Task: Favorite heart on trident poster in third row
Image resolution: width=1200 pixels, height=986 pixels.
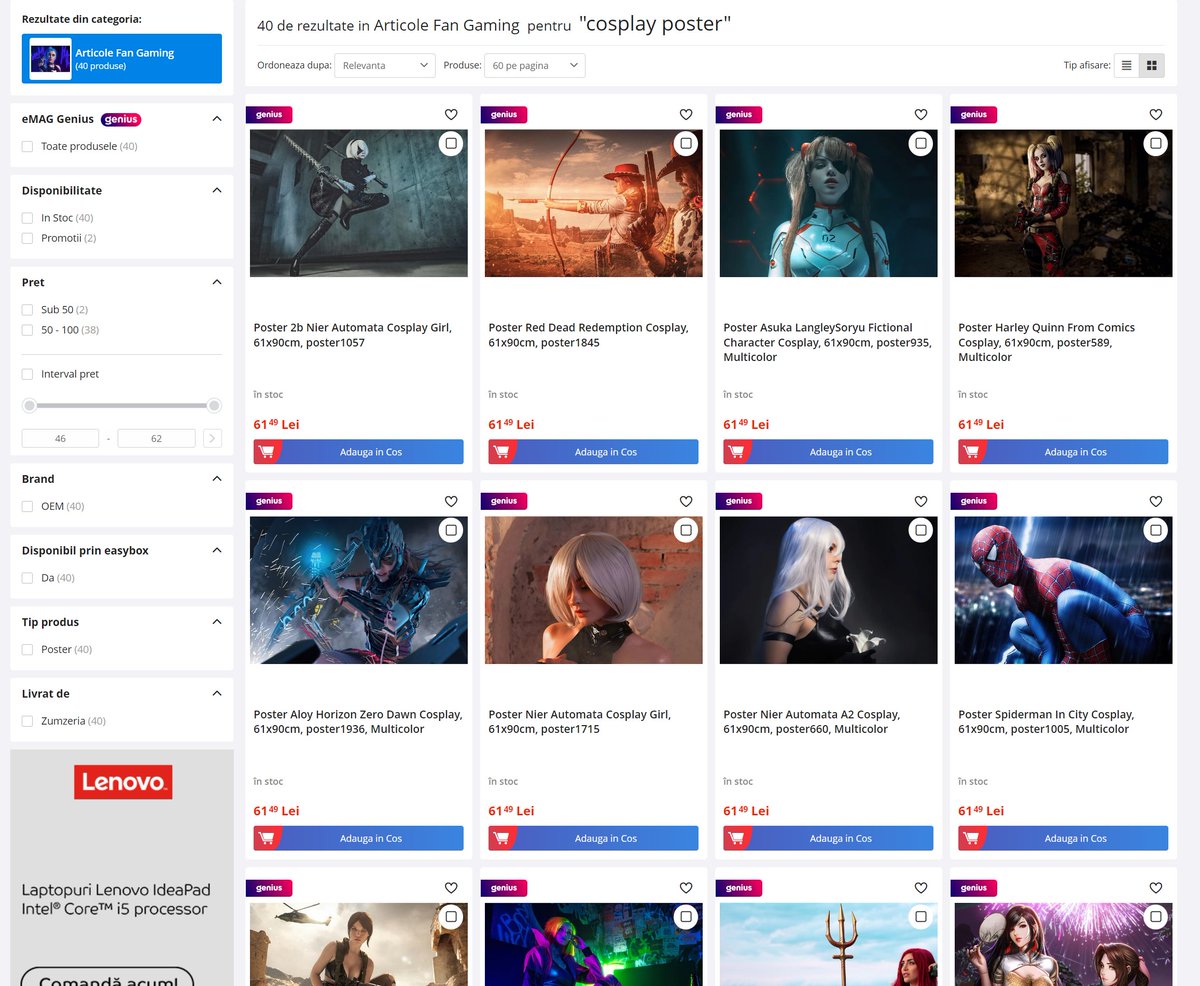Action: coord(921,888)
